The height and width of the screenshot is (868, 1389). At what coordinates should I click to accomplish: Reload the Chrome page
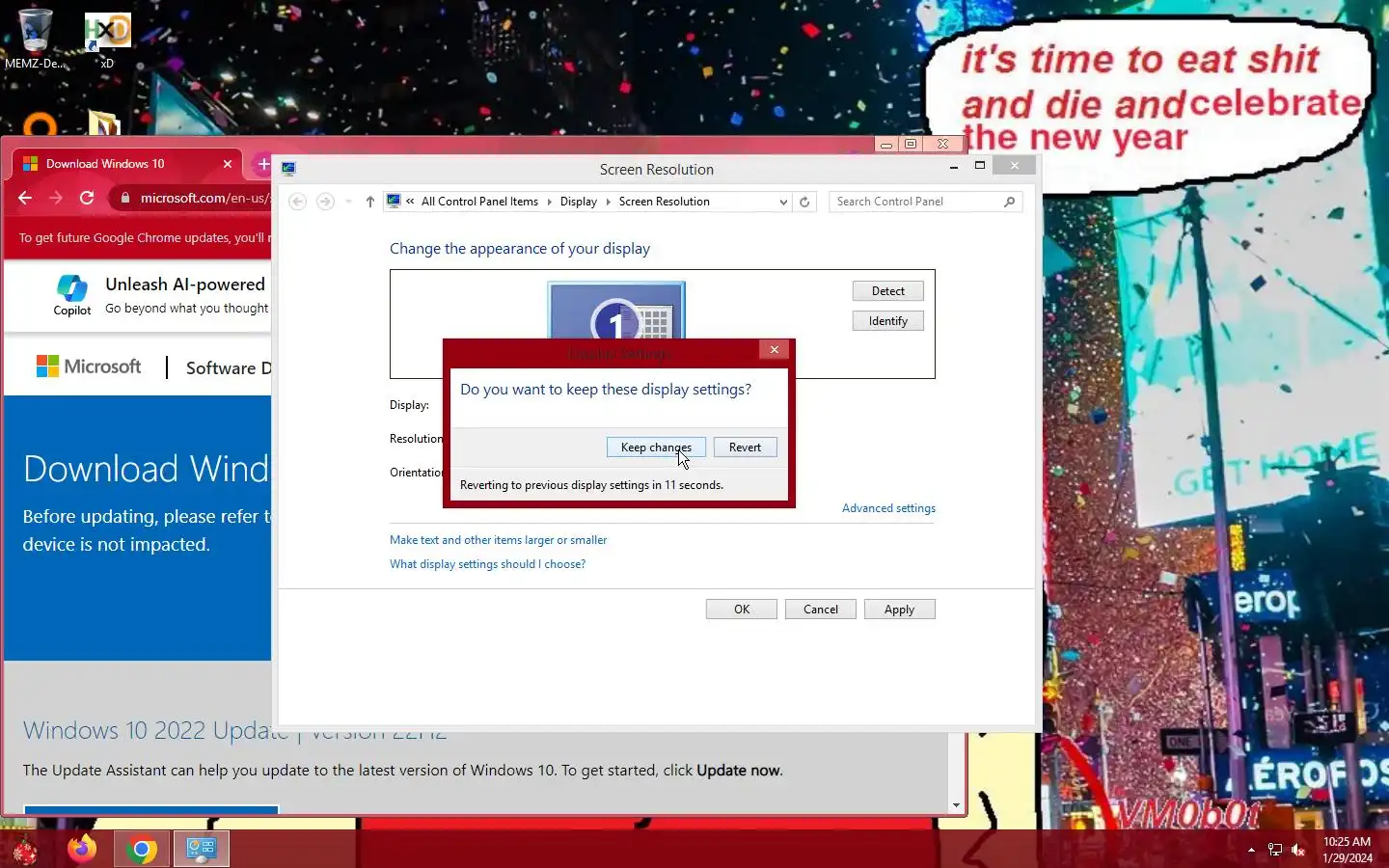point(87,198)
